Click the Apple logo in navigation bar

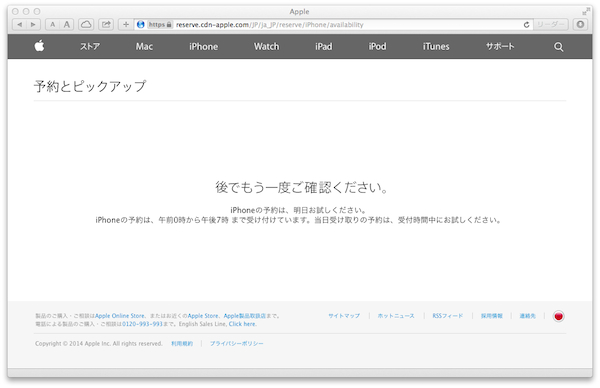tap(39, 46)
